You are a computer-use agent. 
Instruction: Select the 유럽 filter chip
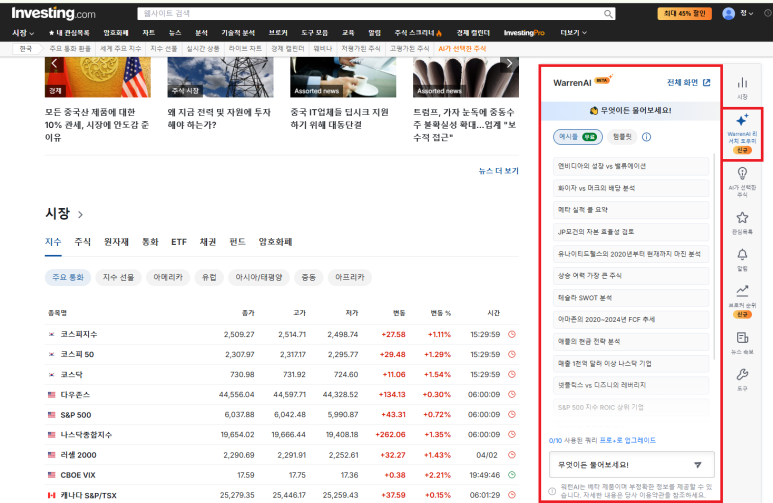(209, 277)
